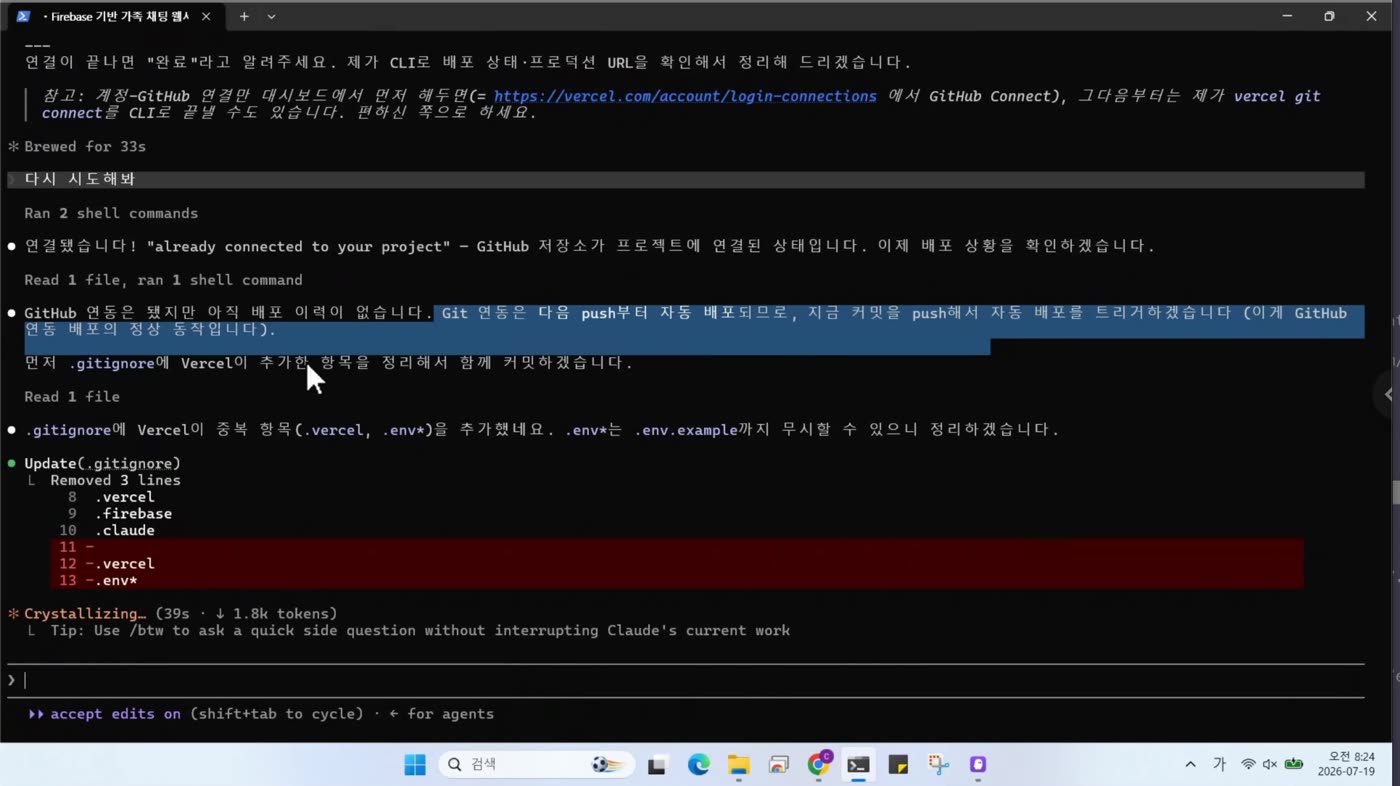Click the 'Removed 3 lines' text
The image size is (1400, 786).
[x=116, y=480]
